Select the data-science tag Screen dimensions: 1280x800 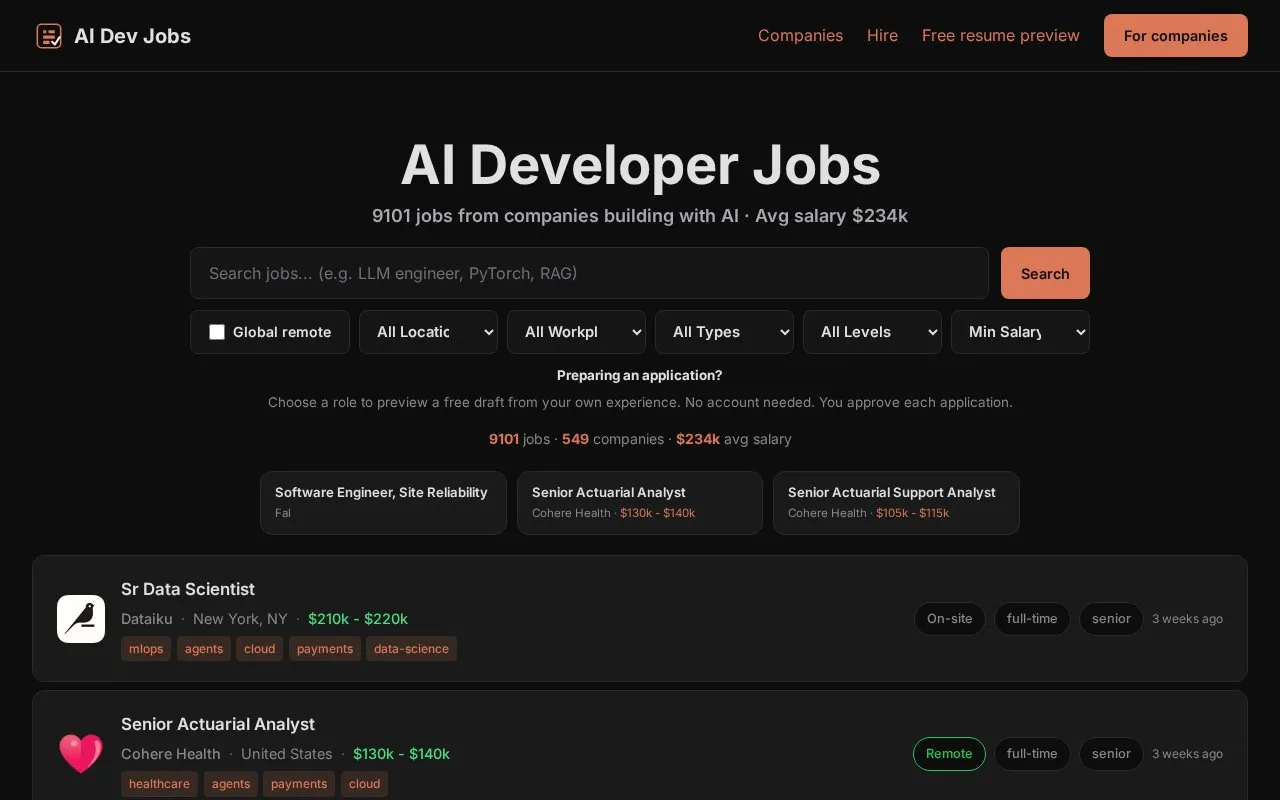pos(411,649)
